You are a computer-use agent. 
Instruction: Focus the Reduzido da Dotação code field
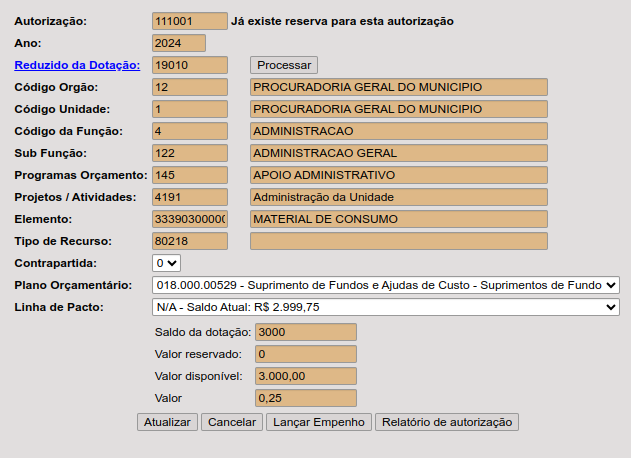[x=190, y=65]
